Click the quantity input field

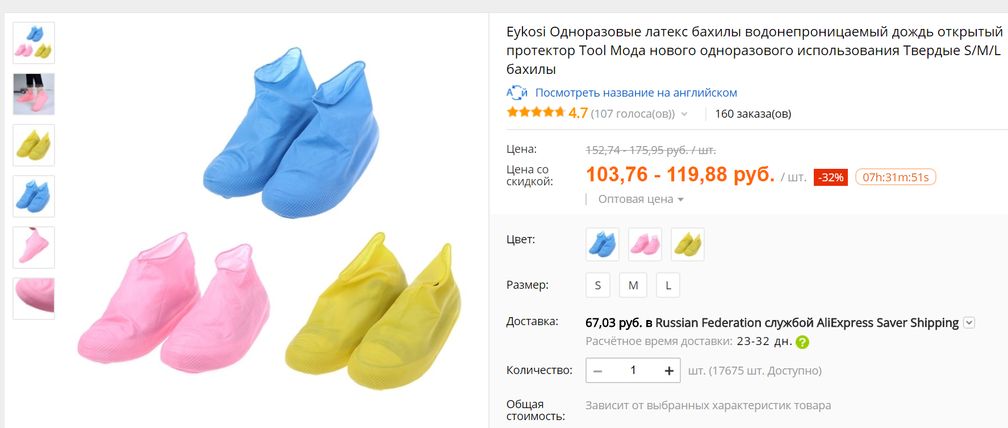coord(633,371)
